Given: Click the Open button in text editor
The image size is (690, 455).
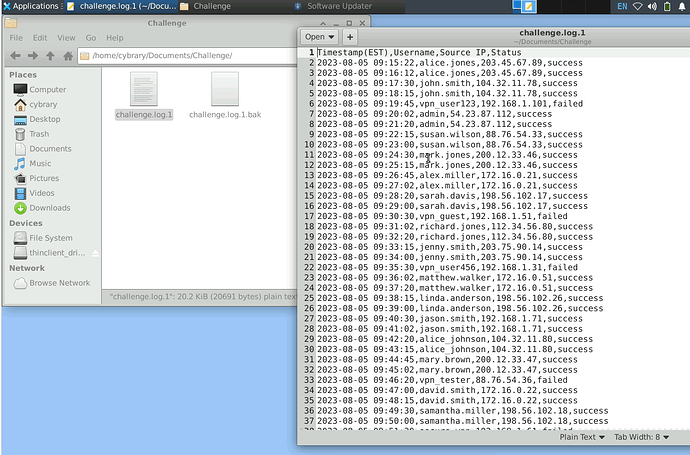Looking at the screenshot, I should tap(319, 37).
